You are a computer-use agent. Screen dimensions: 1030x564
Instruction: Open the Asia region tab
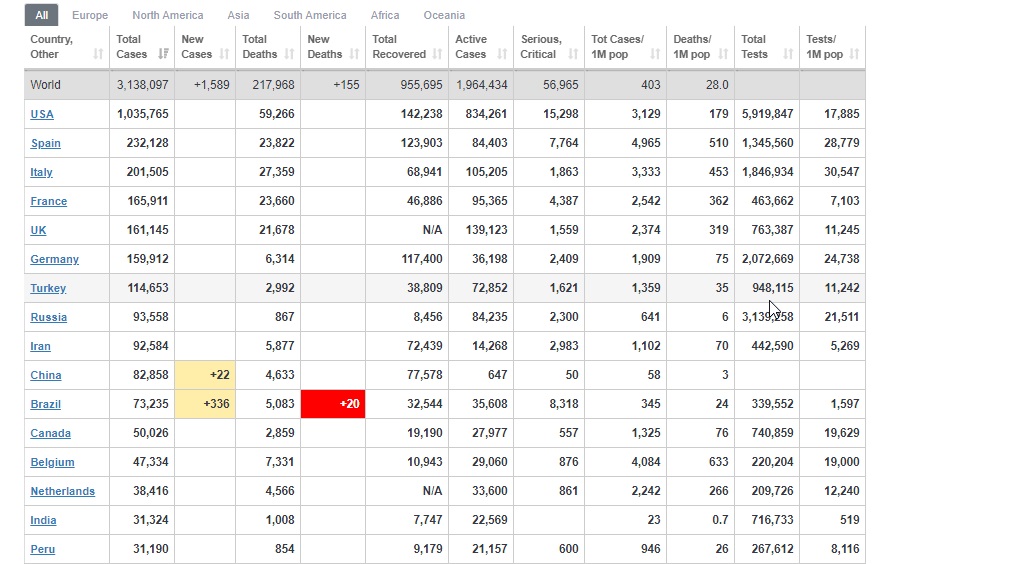click(x=238, y=15)
